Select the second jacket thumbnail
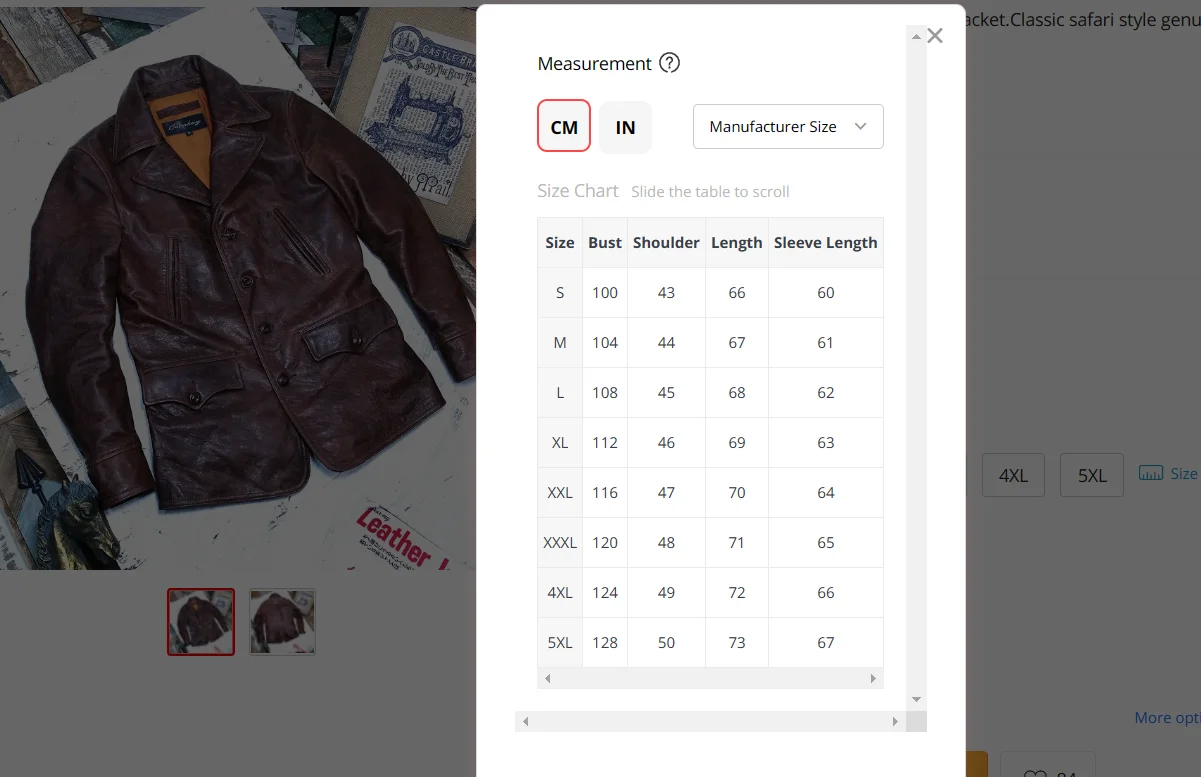This screenshot has height=777, width=1201. click(282, 622)
